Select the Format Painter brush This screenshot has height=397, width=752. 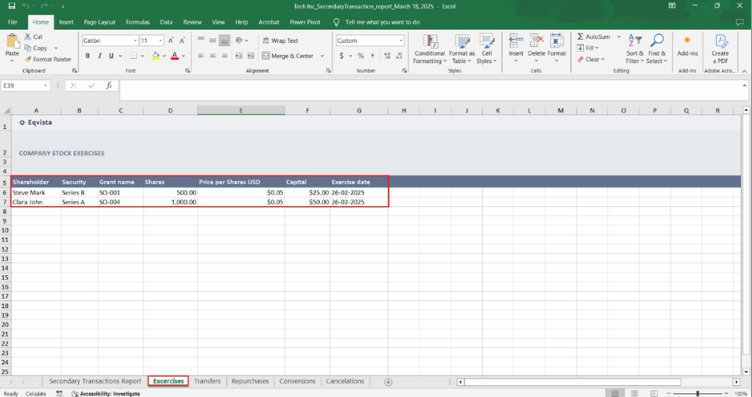pos(48,59)
